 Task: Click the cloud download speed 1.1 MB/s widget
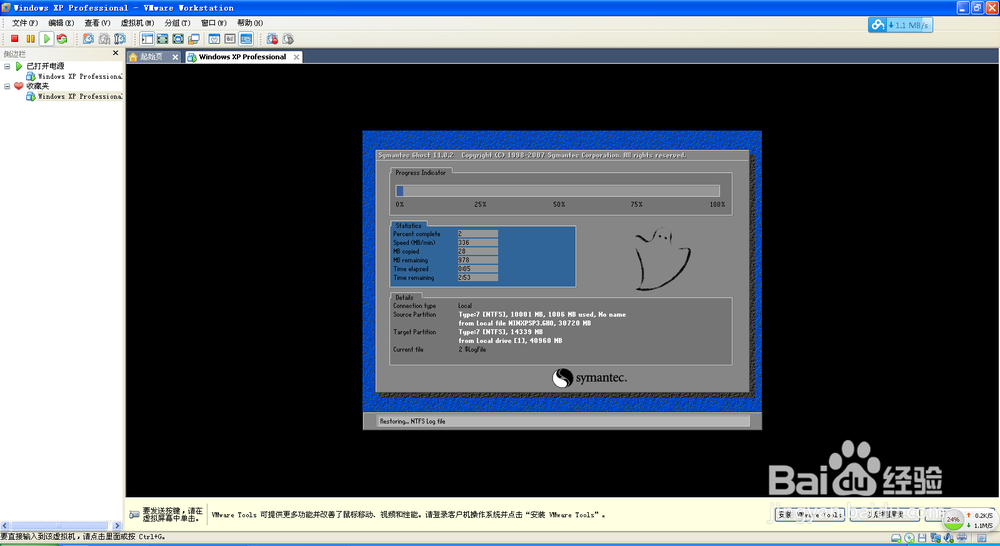(x=900, y=25)
